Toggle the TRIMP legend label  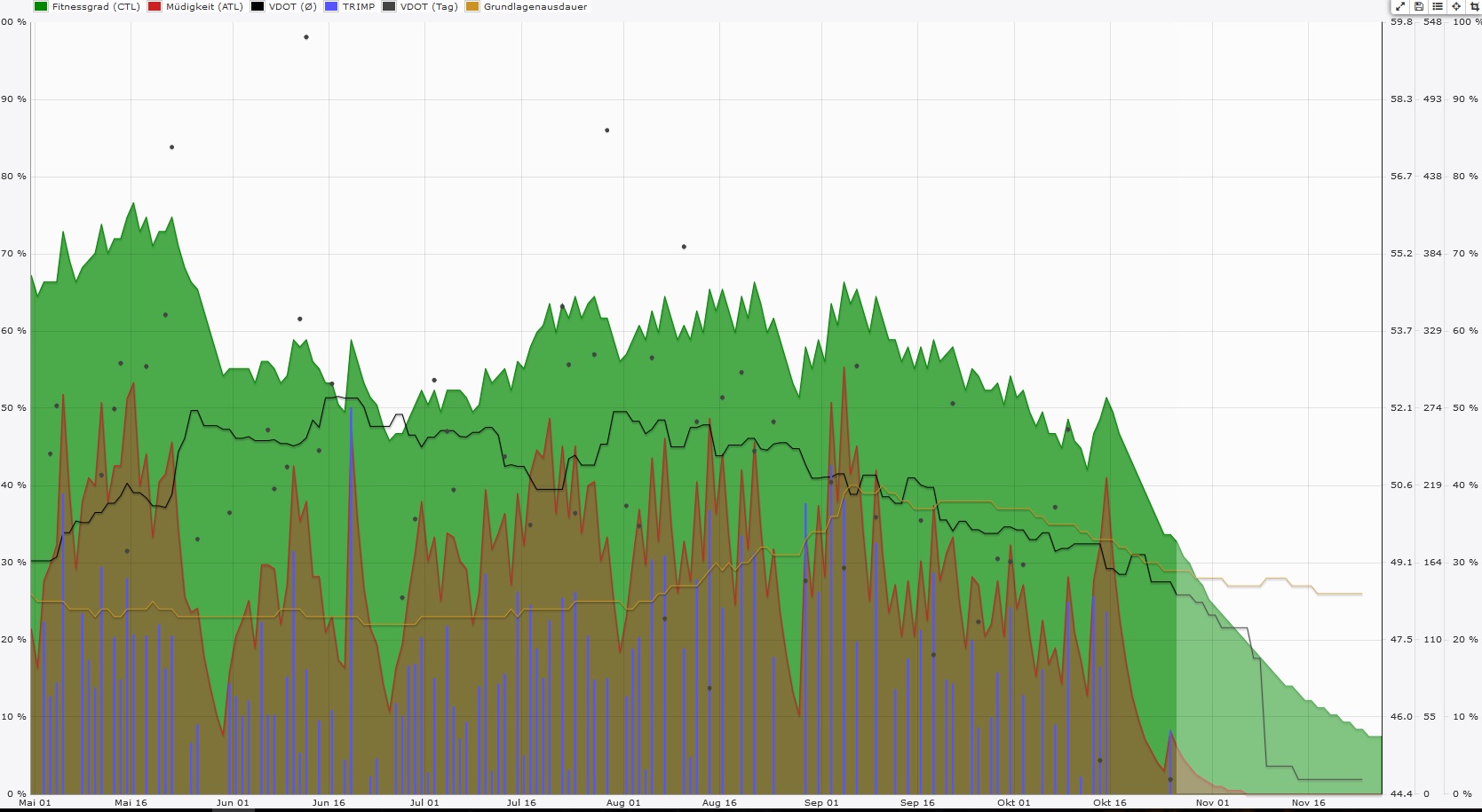(359, 7)
